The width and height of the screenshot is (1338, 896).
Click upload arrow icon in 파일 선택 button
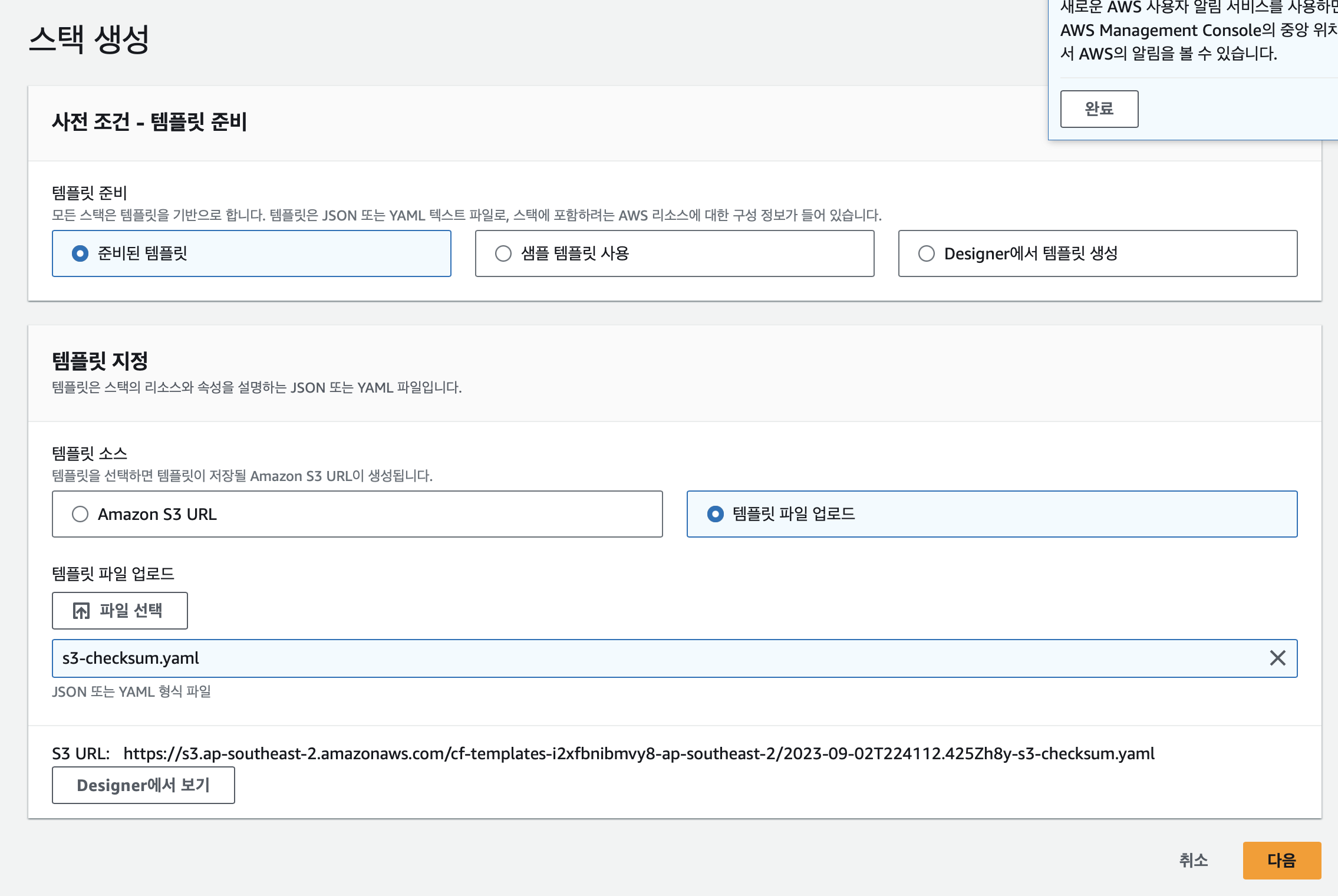point(81,611)
